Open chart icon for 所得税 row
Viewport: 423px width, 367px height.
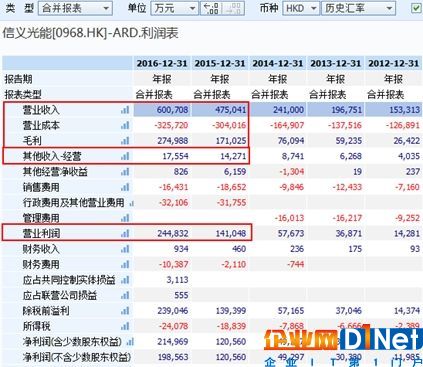(x=125, y=326)
